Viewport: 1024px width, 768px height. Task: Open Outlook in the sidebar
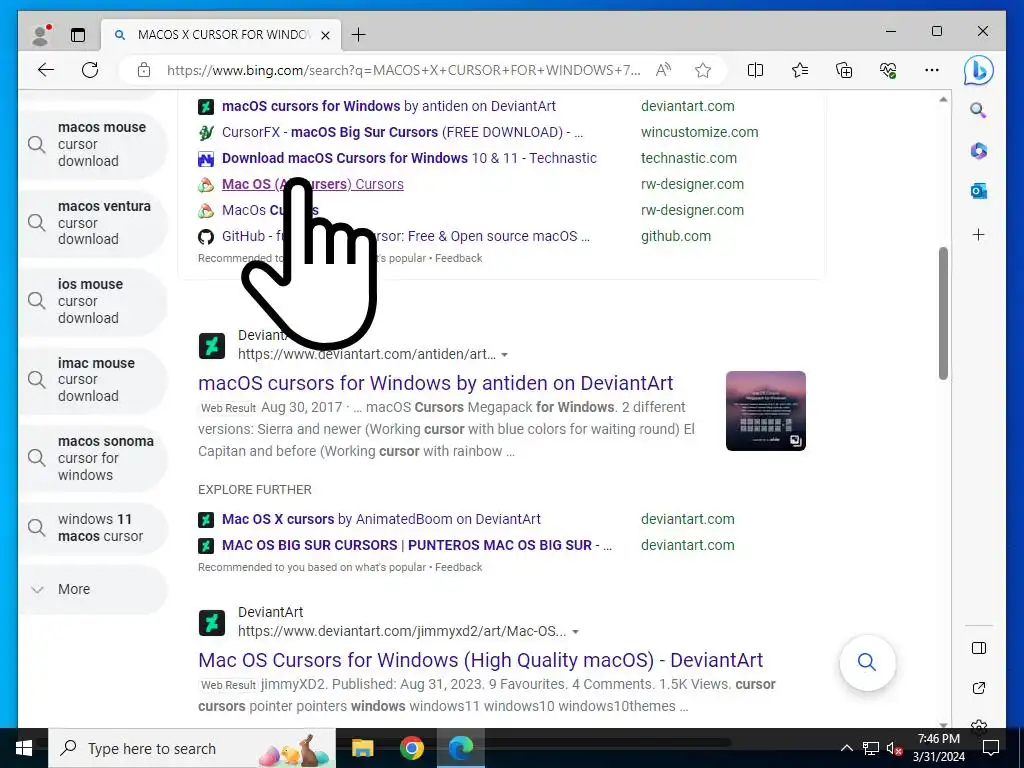(x=978, y=191)
